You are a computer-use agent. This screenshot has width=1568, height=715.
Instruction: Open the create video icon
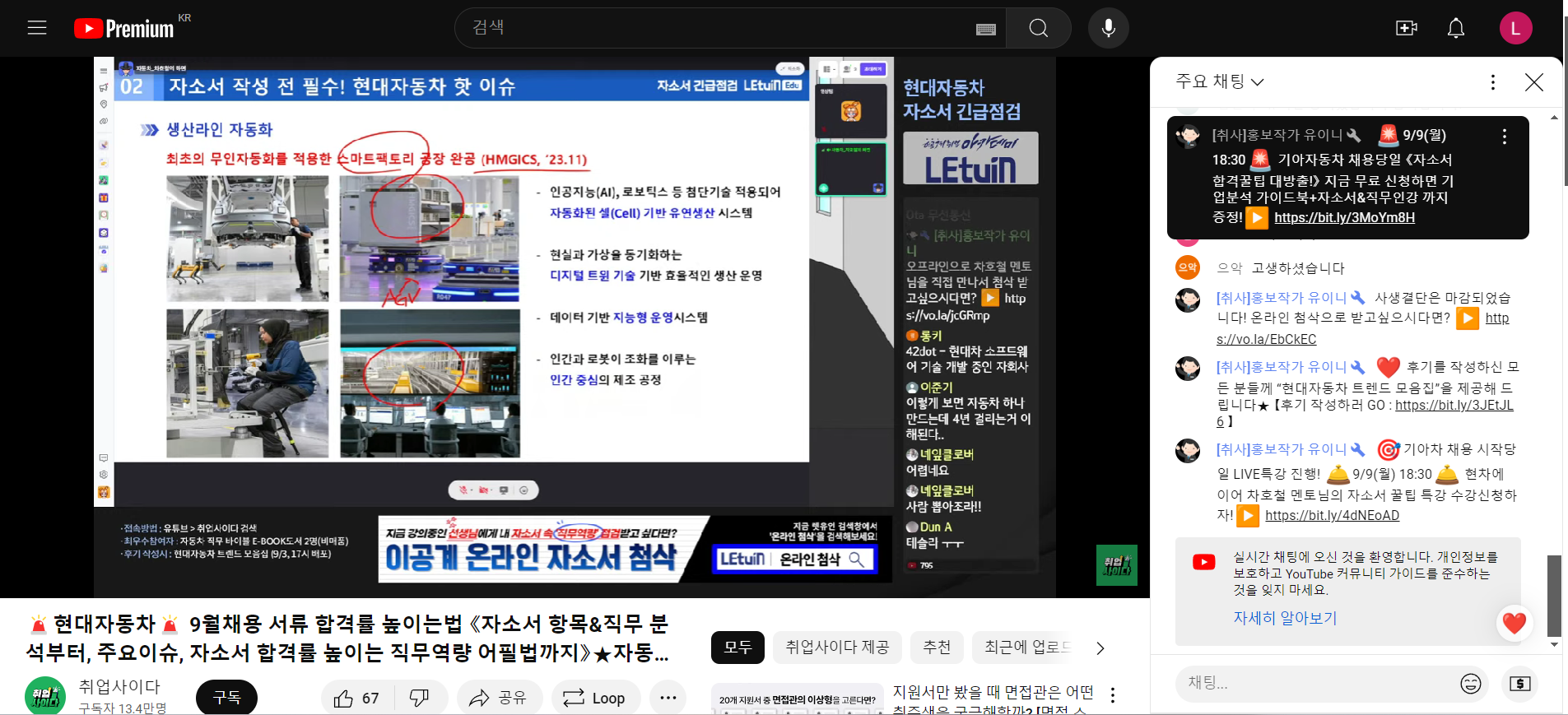click(1406, 29)
